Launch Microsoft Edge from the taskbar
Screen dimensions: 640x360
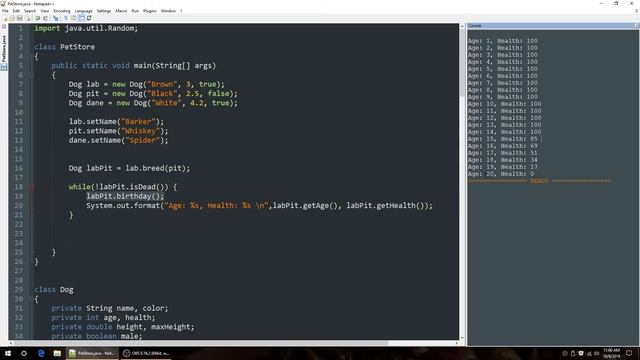(x=41, y=353)
